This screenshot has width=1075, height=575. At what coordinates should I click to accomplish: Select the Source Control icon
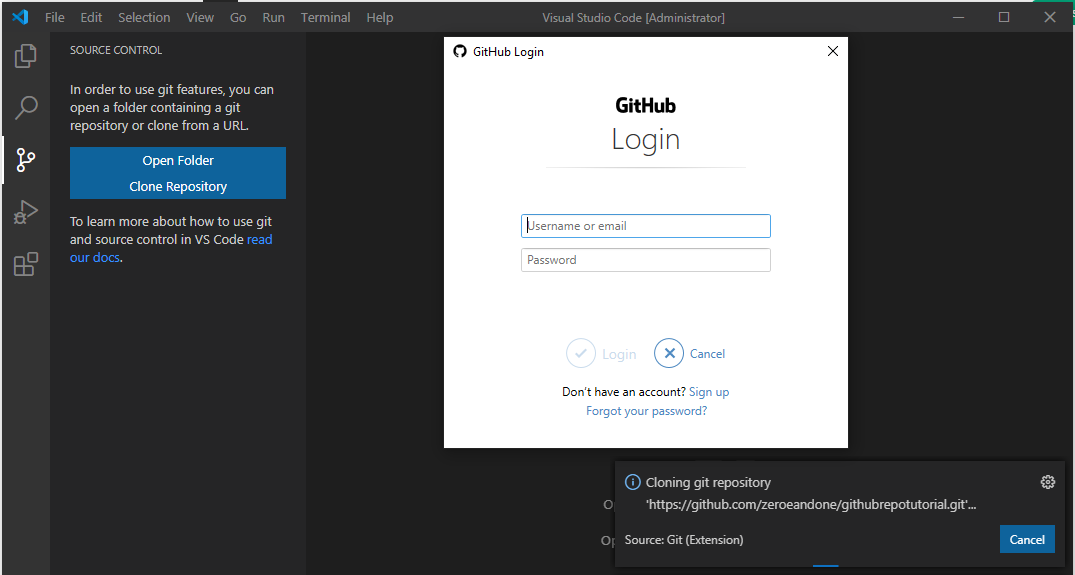(25, 160)
